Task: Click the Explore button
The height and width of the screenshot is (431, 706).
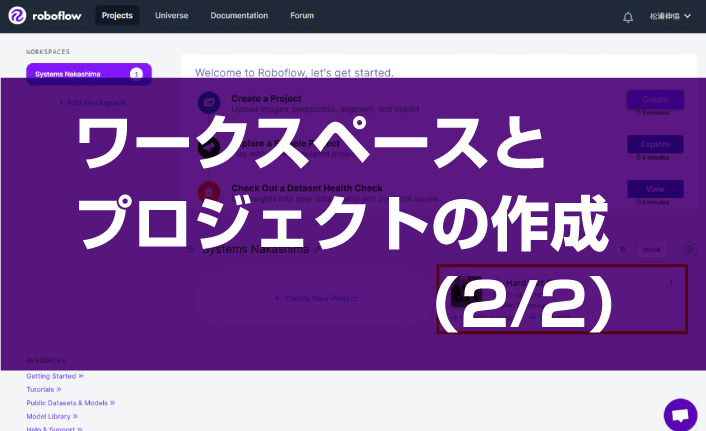Action: coord(655,144)
